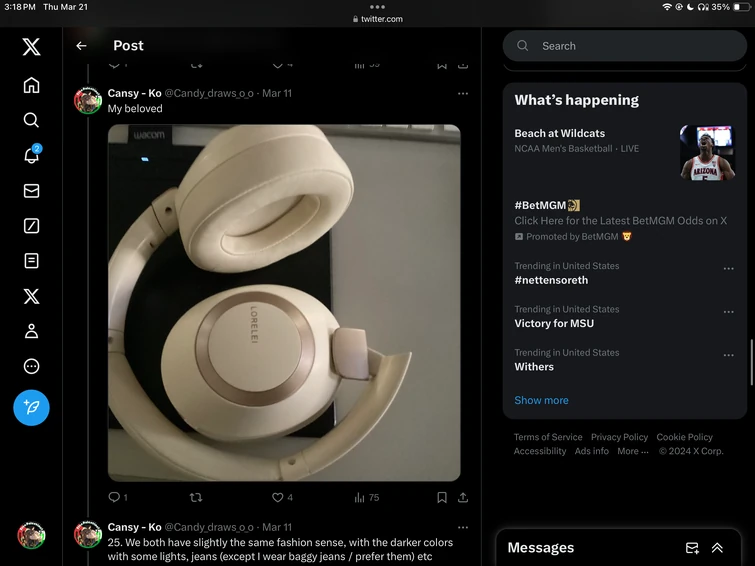Image resolution: width=755 pixels, height=566 pixels.
Task: Open Home from the sidebar
Action: click(31, 85)
